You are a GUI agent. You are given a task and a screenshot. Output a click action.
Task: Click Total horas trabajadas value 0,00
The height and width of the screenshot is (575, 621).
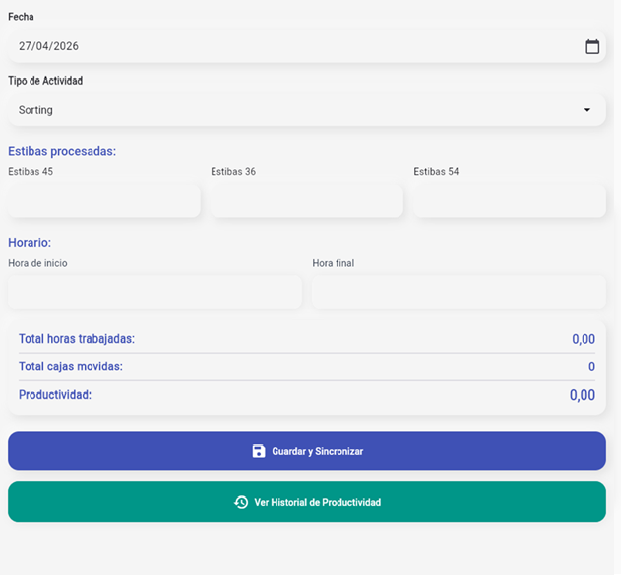(x=583, y=339)
